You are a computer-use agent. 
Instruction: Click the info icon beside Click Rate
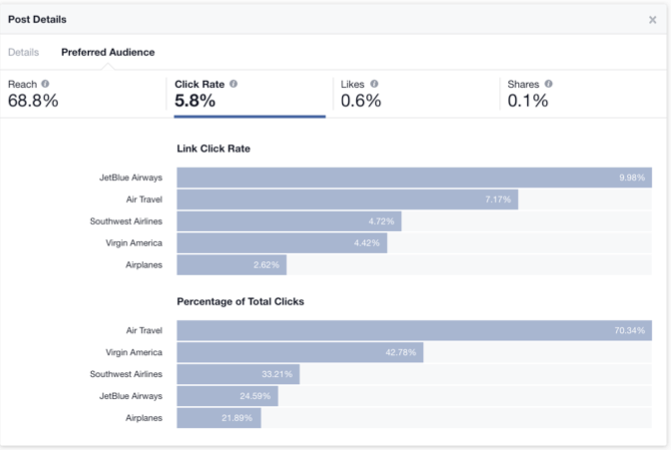point(233,84)
